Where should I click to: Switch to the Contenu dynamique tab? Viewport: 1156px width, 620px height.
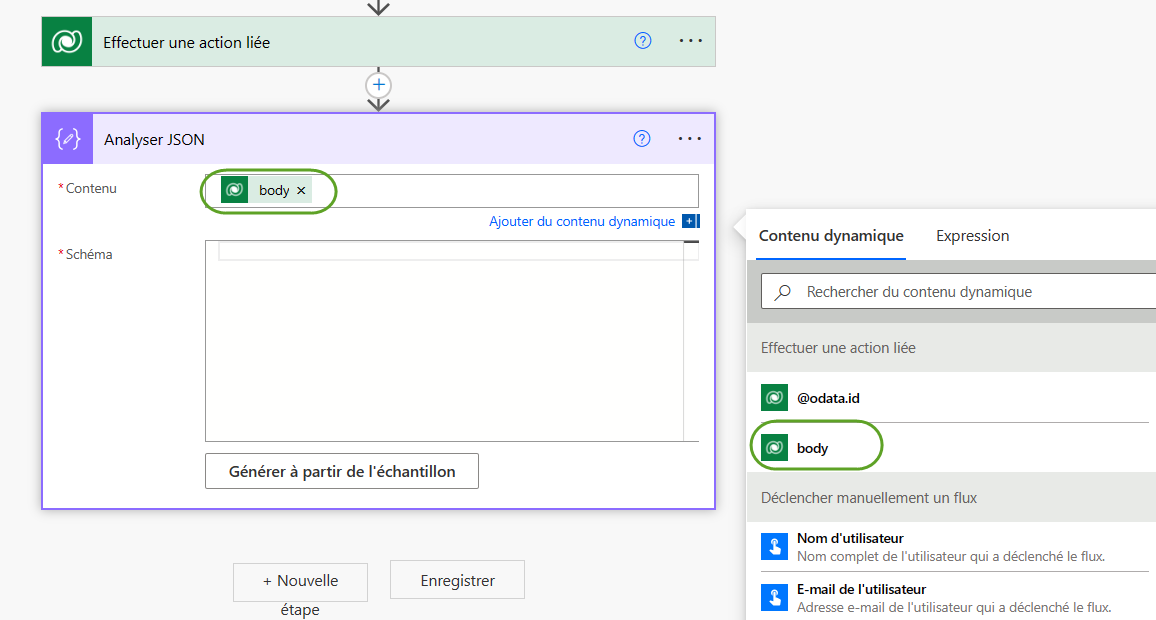(831, 236)
